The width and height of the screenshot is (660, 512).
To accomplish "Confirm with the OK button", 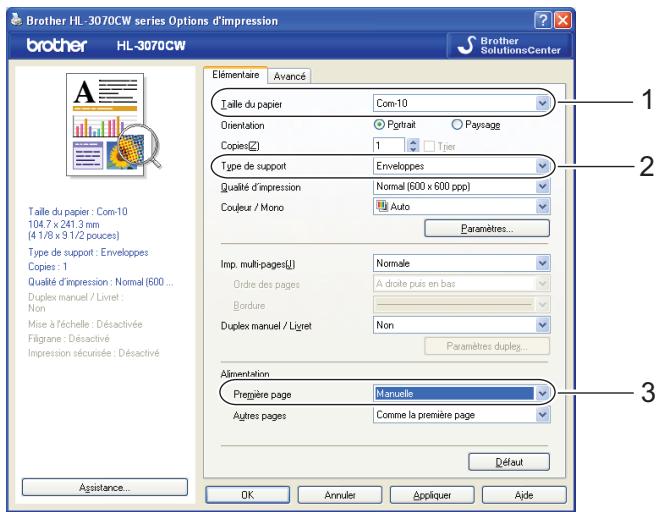I will click(x=248, y=495).
